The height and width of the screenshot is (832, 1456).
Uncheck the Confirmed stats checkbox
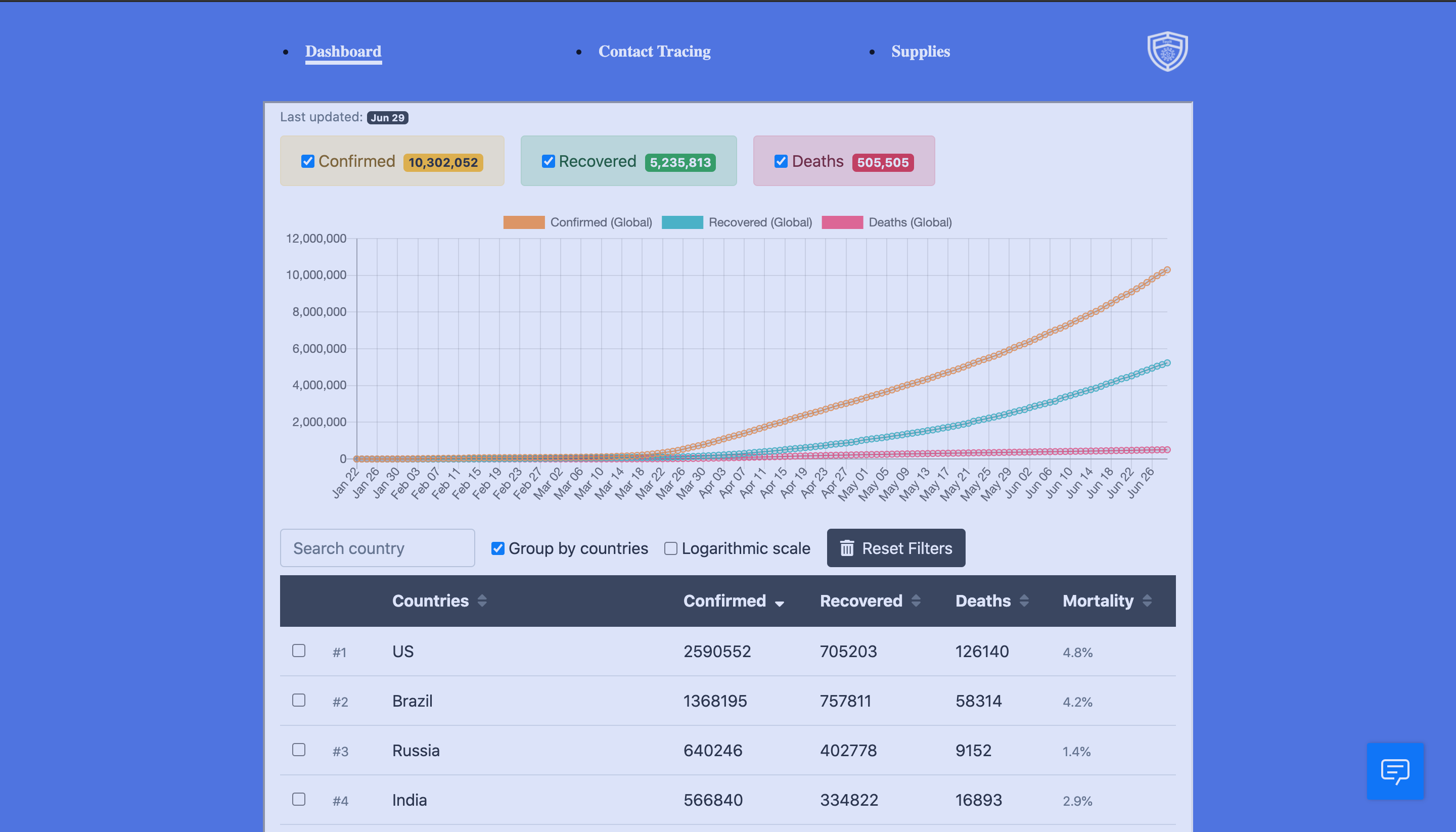click(x=308, y=162)
